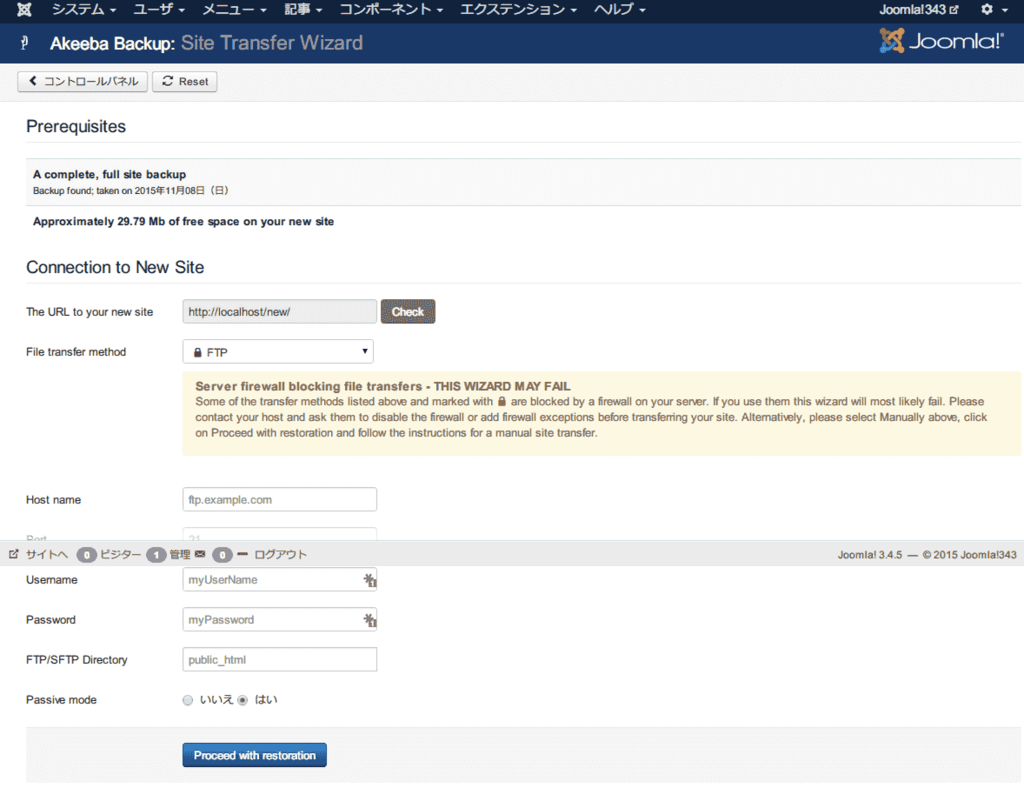Open the File transfer method dropdown
The image size is (1024, 788).
coord(278,352)
